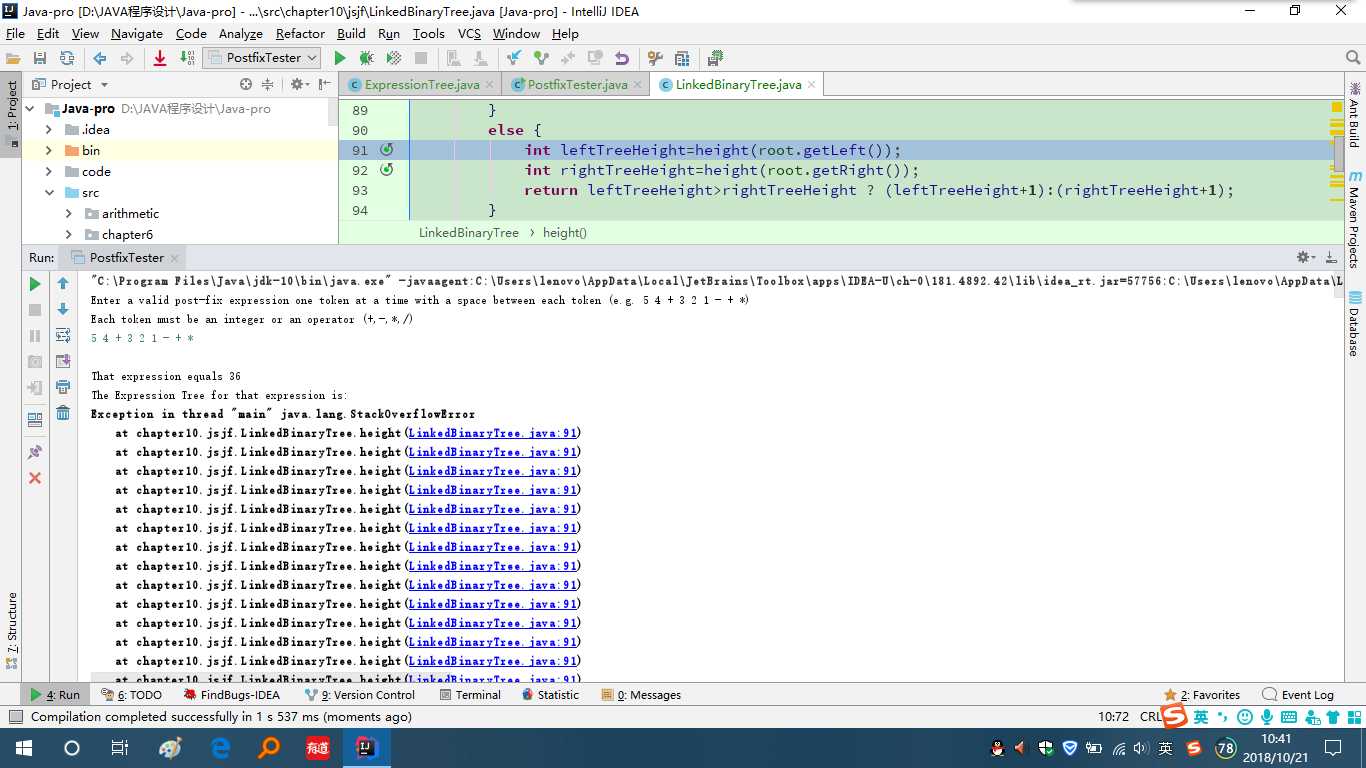Open the Maven Projects side panel
1366x768 pixels.
(x=1354, y=219)
